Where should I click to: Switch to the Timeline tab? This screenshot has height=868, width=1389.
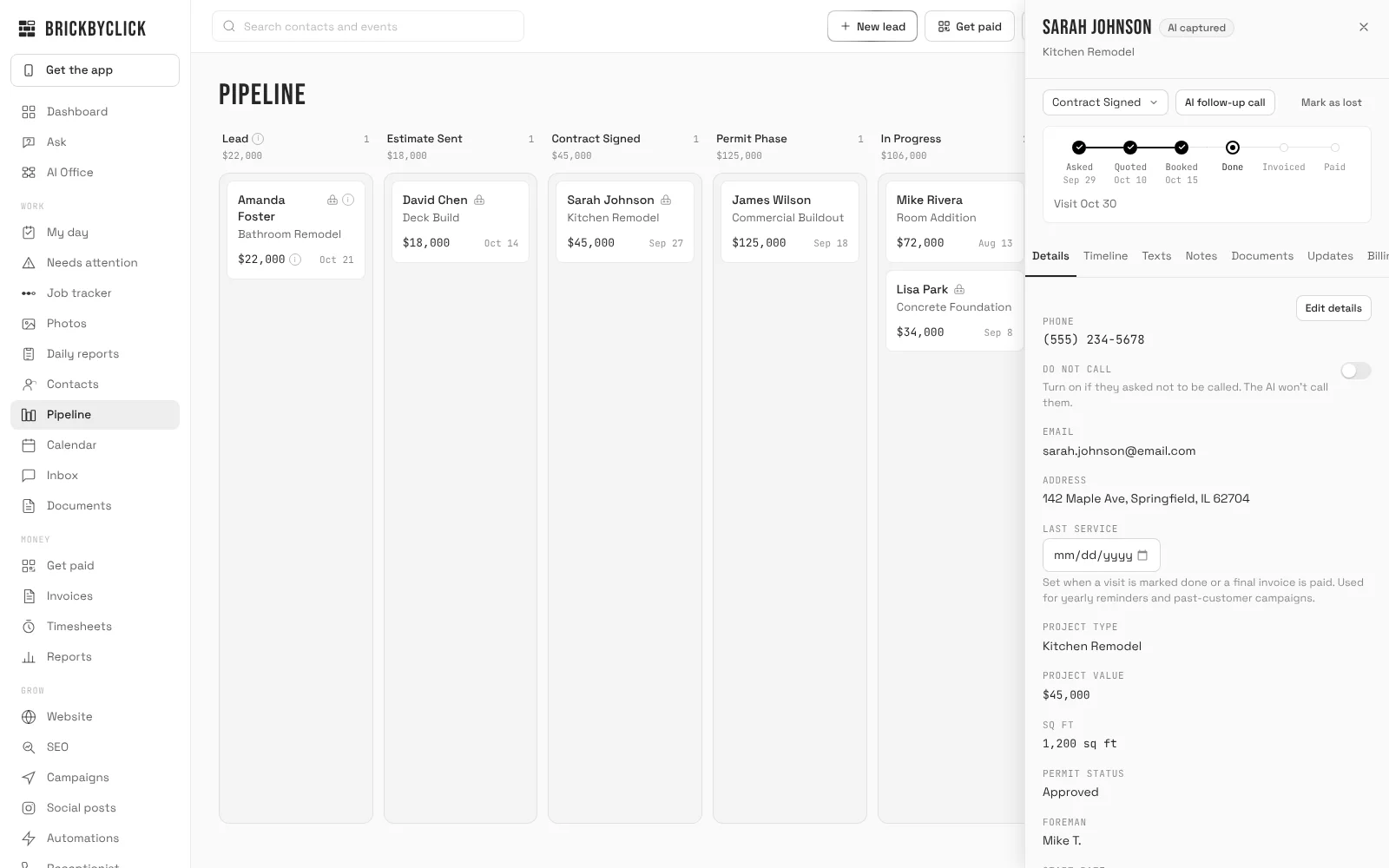click(x=1105, y=256)
